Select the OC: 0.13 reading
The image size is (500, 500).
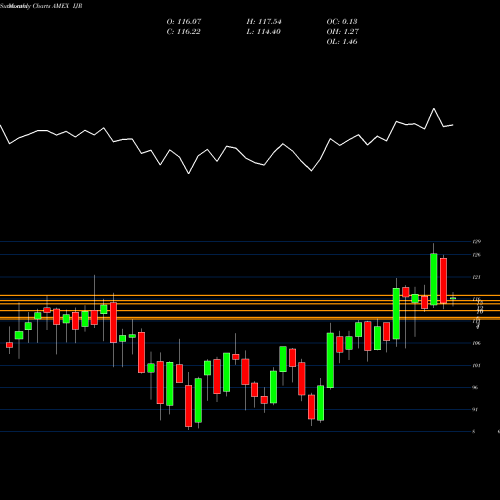pyautogui.click(x=342, y=22)
